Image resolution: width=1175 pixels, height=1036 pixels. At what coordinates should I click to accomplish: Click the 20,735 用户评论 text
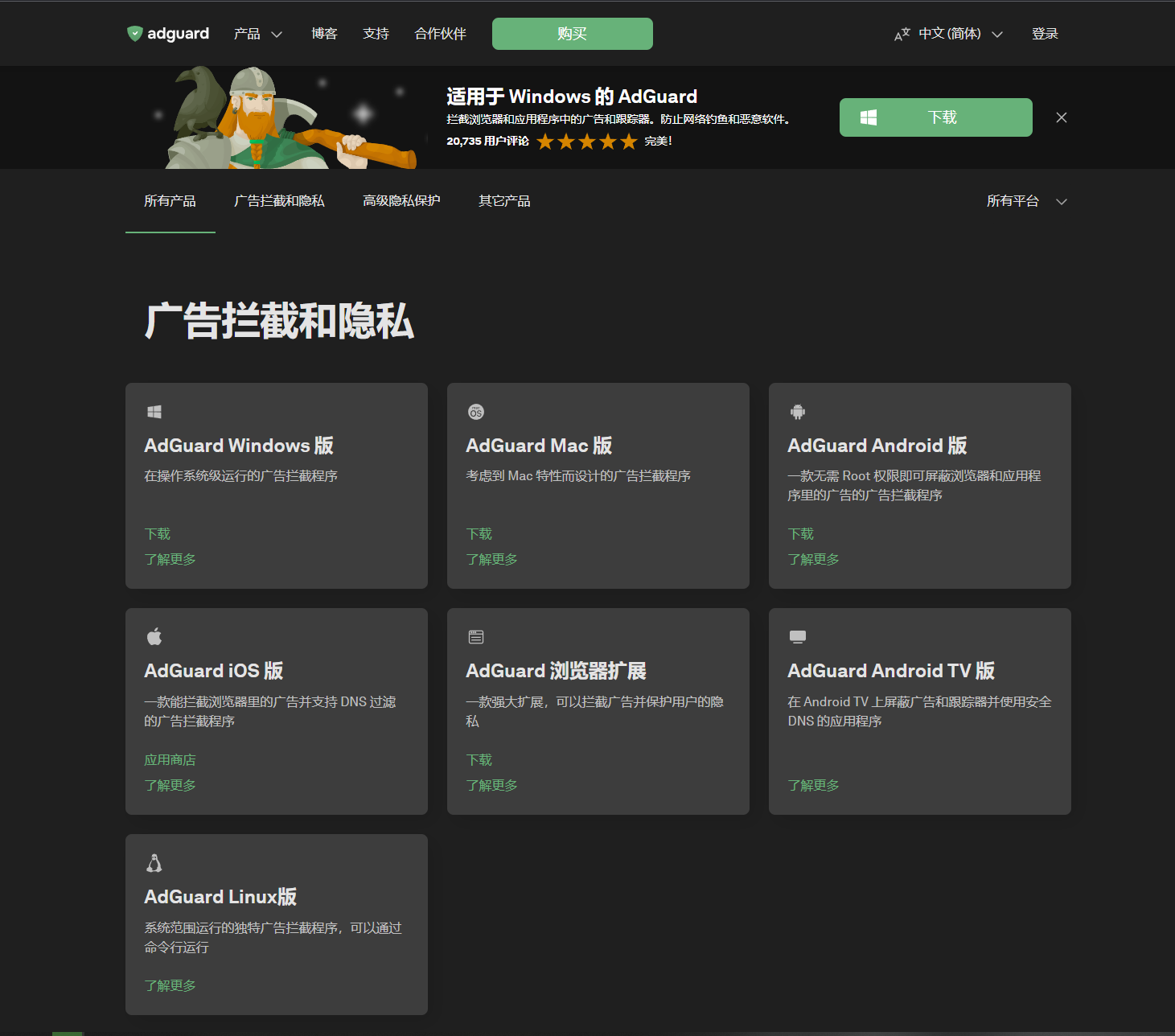[x=487, y=142]
